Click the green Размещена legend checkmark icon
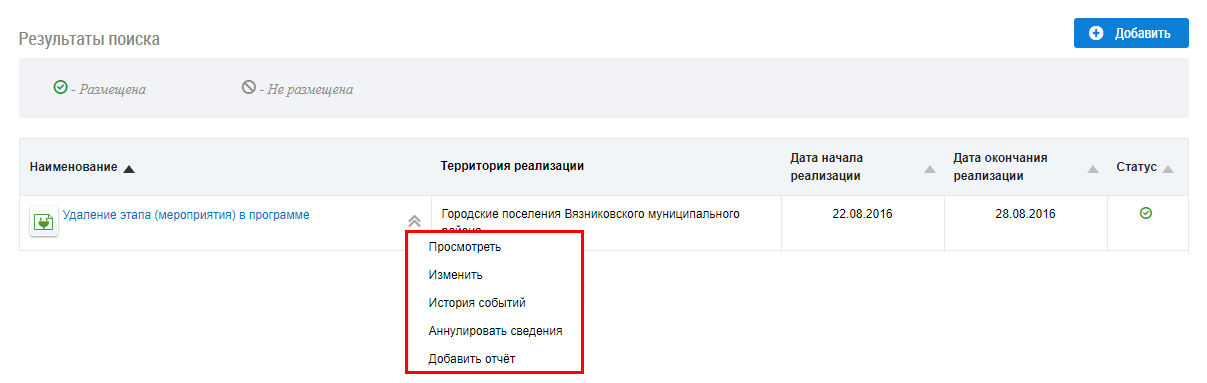1207x383 pixels. (x=60, y=88)
